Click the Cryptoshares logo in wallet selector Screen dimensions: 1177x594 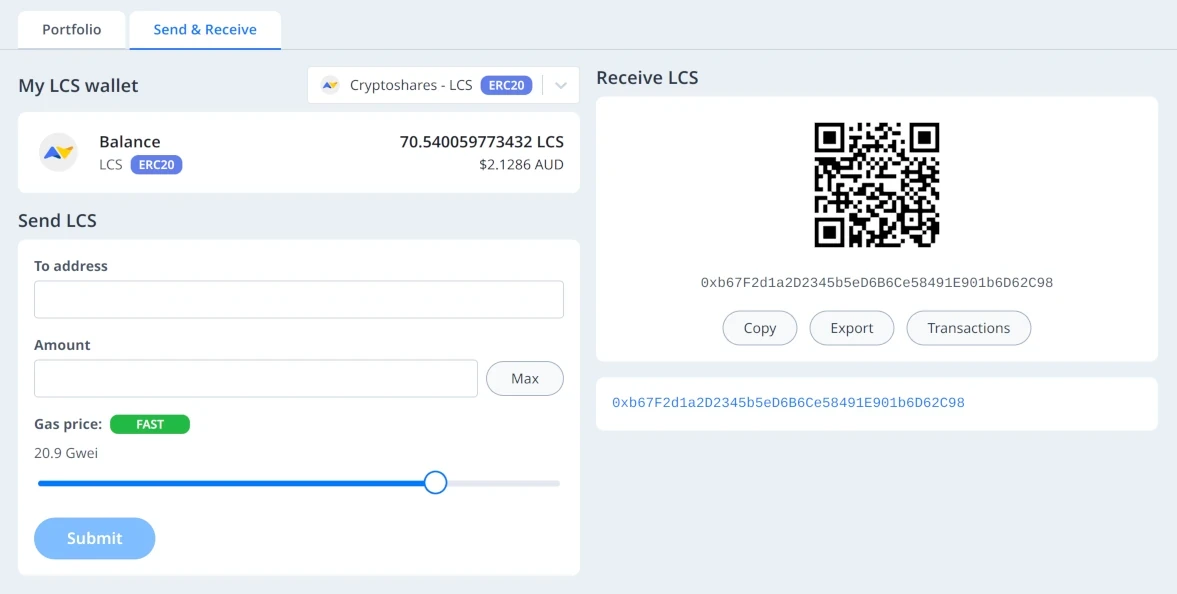pos(330,85)
